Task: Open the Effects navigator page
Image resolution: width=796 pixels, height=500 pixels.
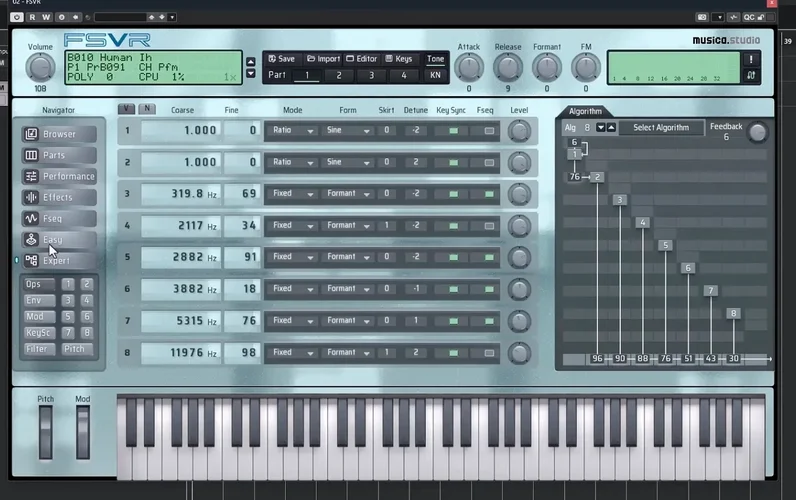Action: click(x=59, y=197)
